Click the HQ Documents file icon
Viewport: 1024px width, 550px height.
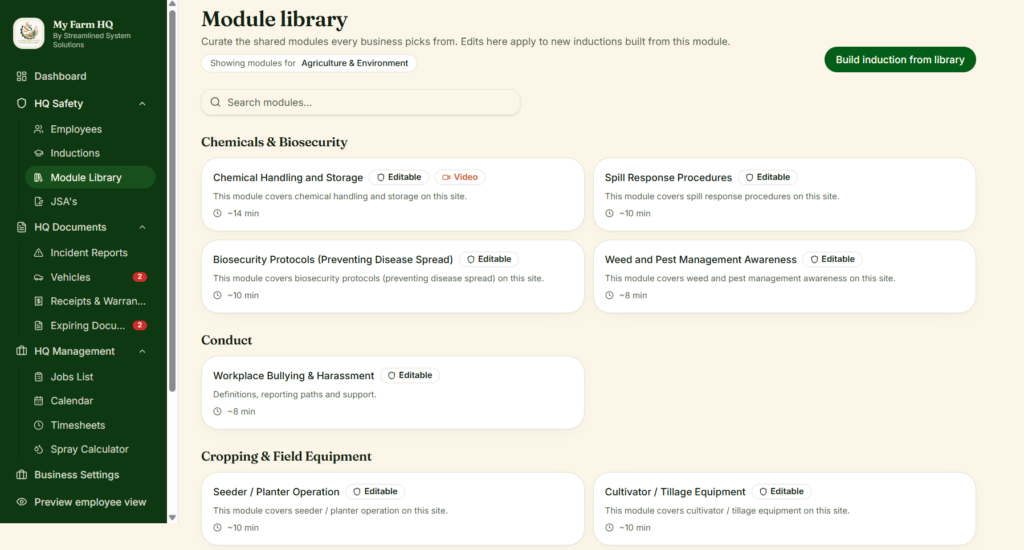(x=22, y=227)
